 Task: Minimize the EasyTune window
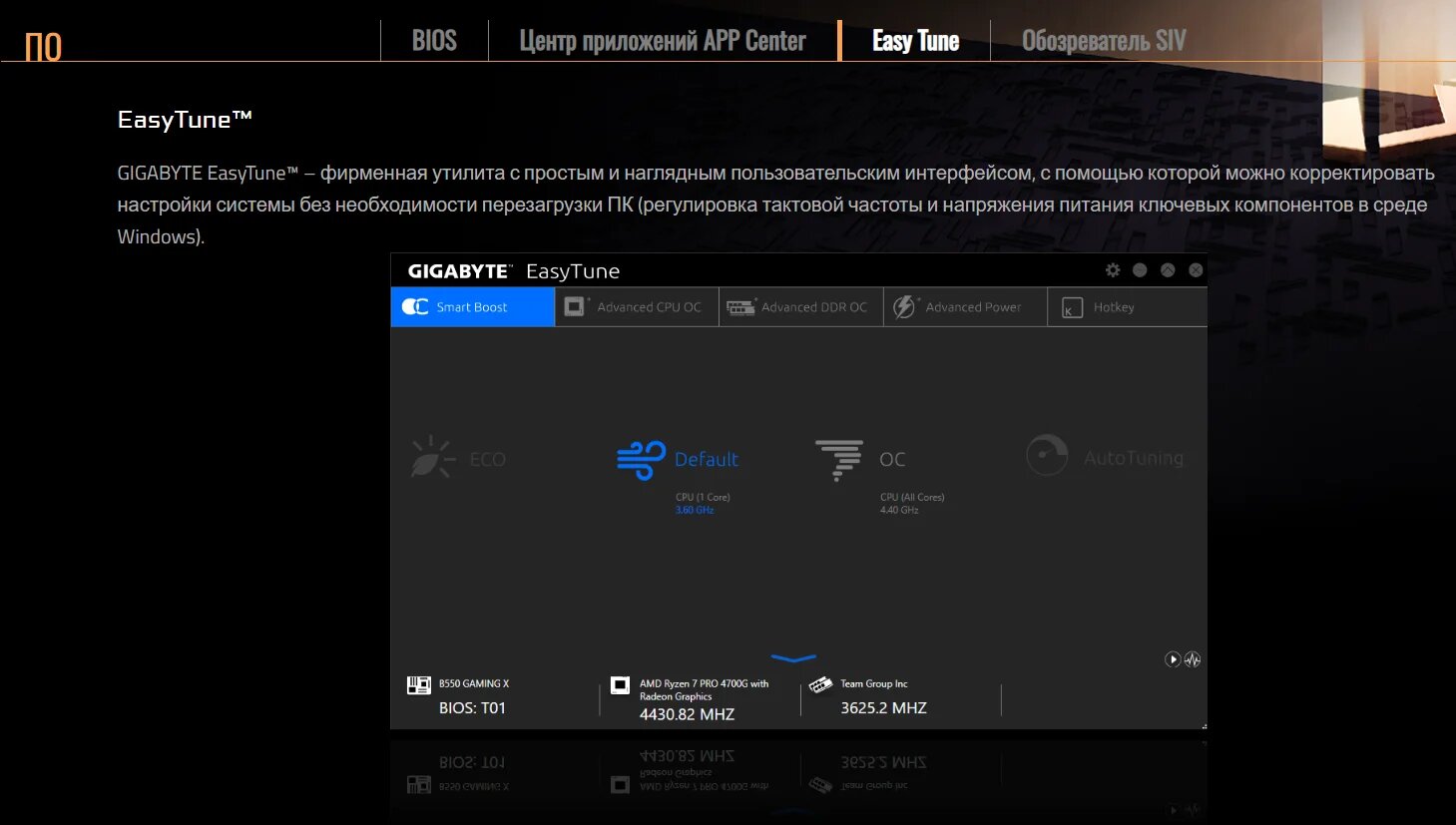click(1140, 270)
